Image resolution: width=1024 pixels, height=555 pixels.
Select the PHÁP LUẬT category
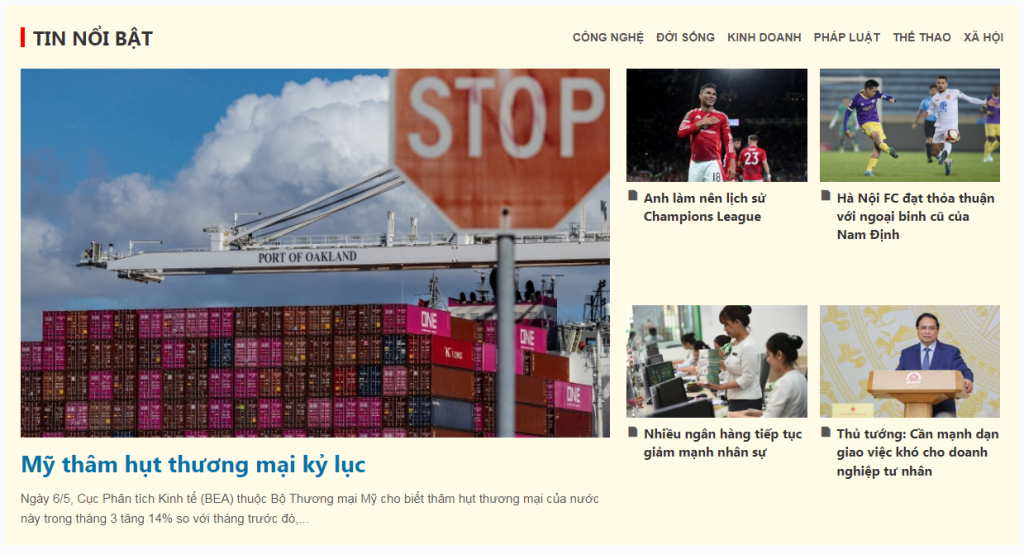pyautogui.click(x=846, y=37)
